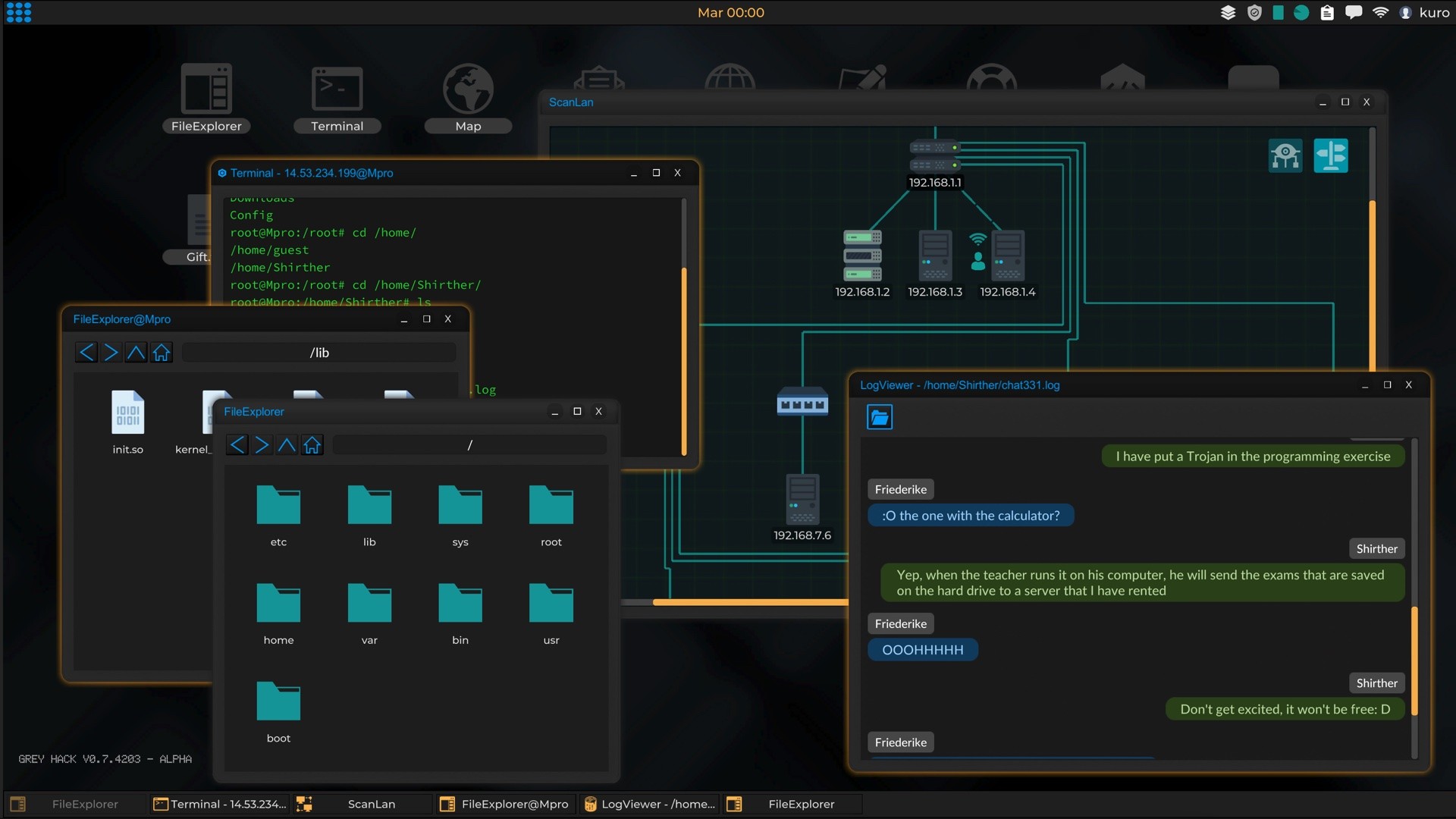This screenshot has width=1456, height=819.
Task: Select the network scan eye icon in ScanLan
Action: coord(1285,155)
